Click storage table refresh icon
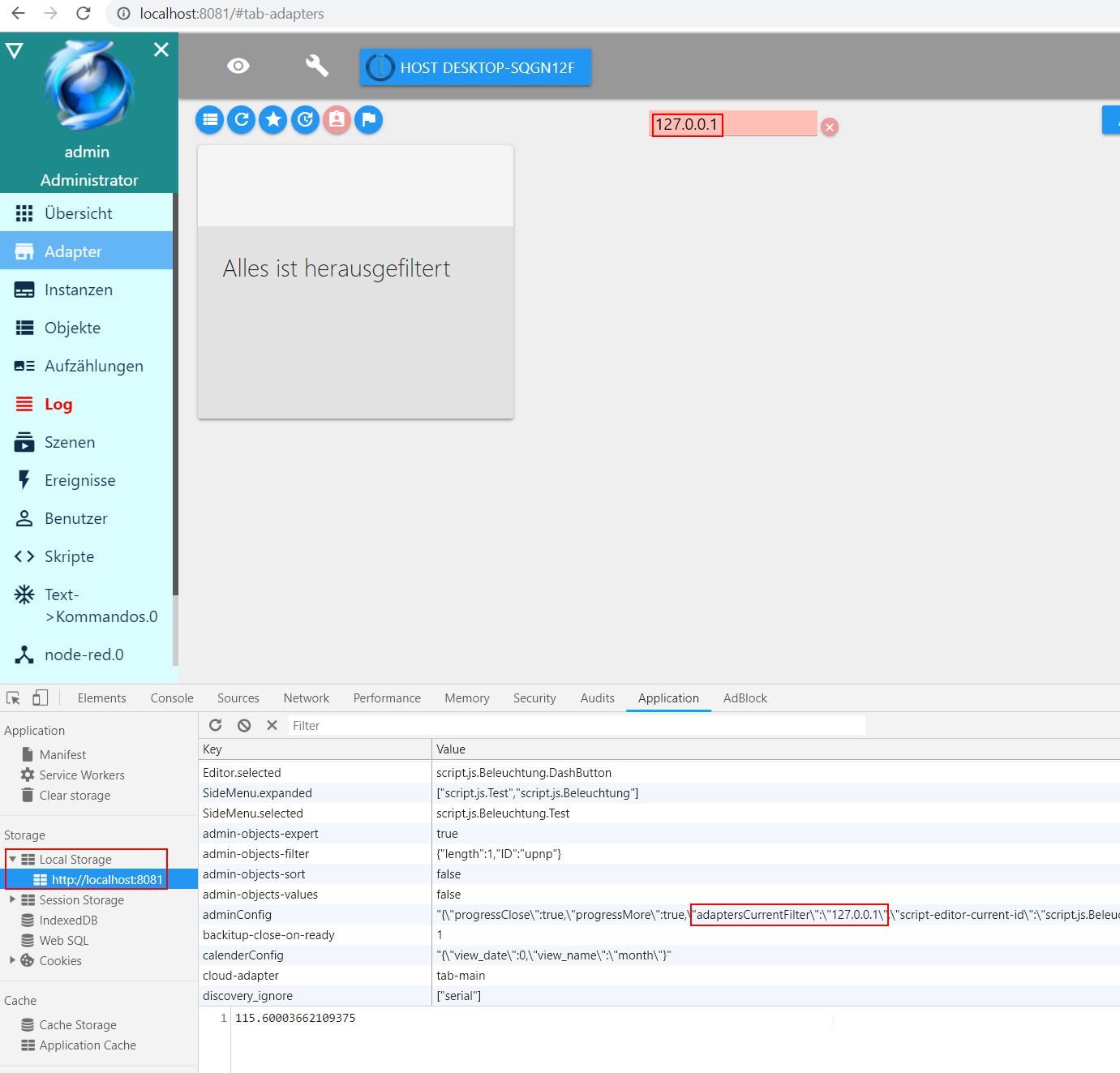Image resolution: width=1120 pixels, height=1073 pixels. (x=216, y=725)
